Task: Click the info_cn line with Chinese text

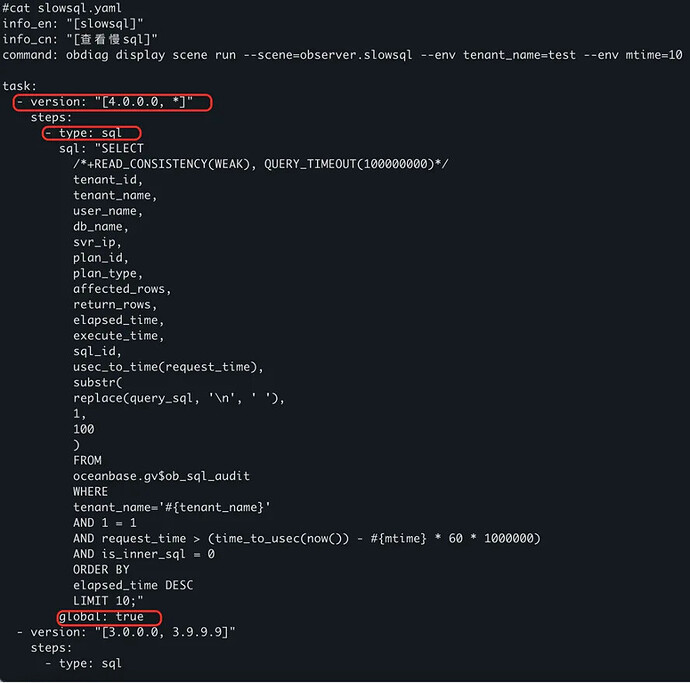Action: [80, 40]
